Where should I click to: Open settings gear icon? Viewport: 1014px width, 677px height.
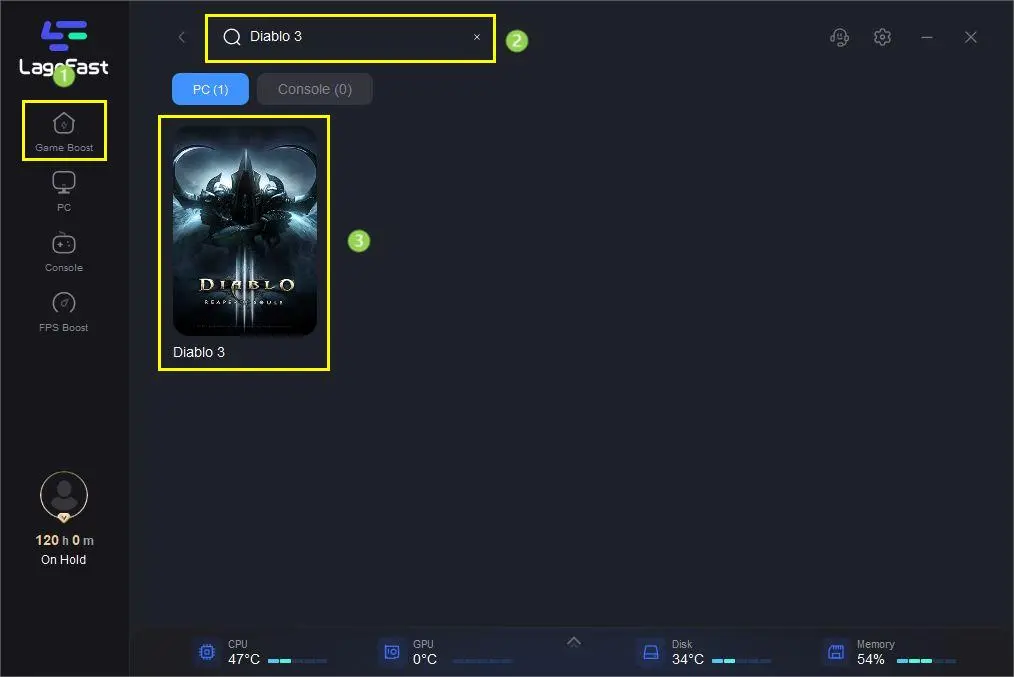click(883, 37)
